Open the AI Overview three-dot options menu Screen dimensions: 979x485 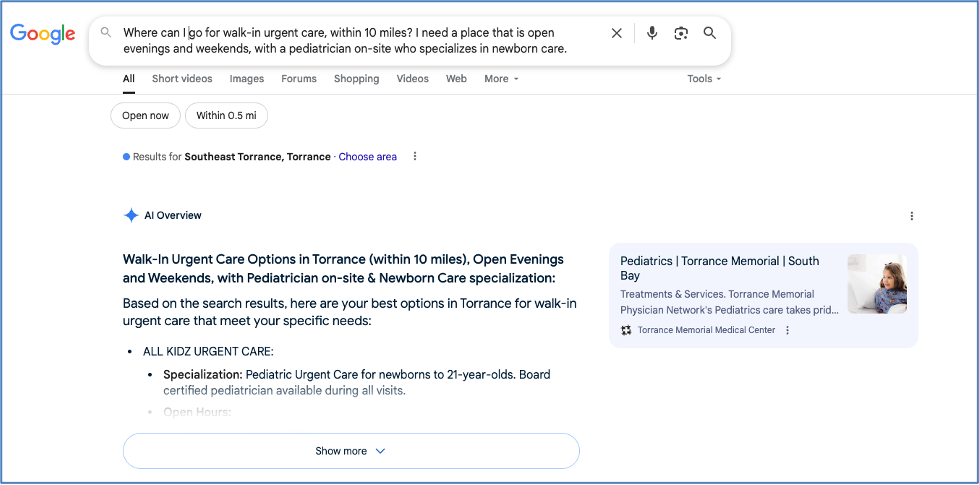pos(912,216)
